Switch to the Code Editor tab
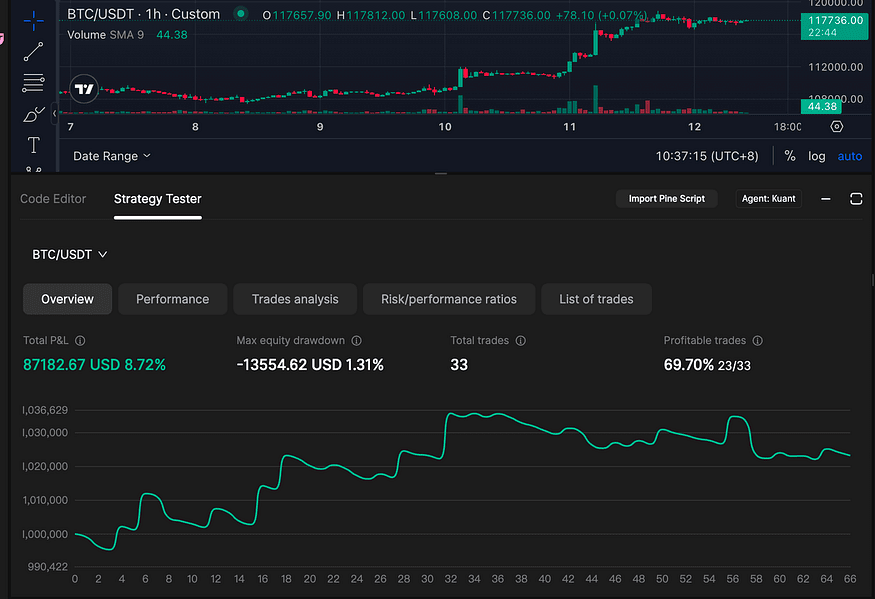Screen dimensions: 875x599 53,199
